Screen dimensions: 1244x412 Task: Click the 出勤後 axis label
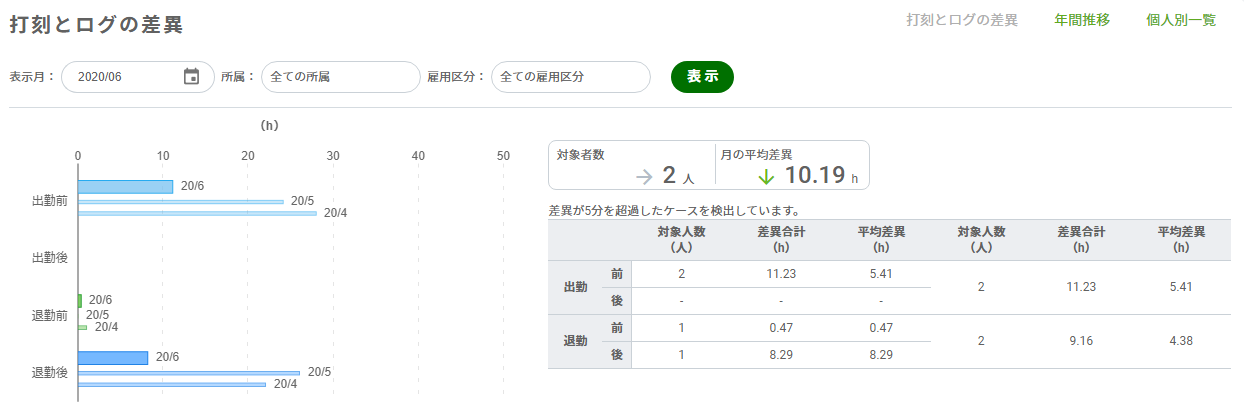(50, 258)
